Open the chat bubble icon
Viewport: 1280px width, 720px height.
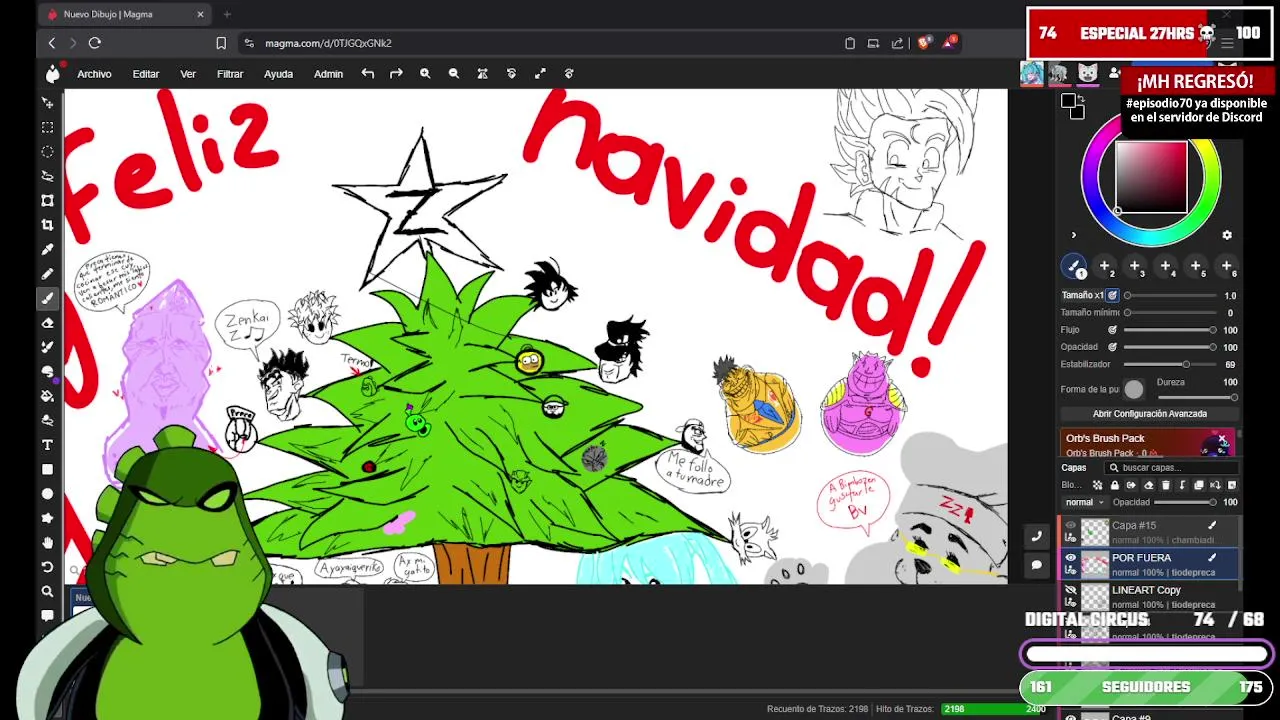coord(1036,565)
